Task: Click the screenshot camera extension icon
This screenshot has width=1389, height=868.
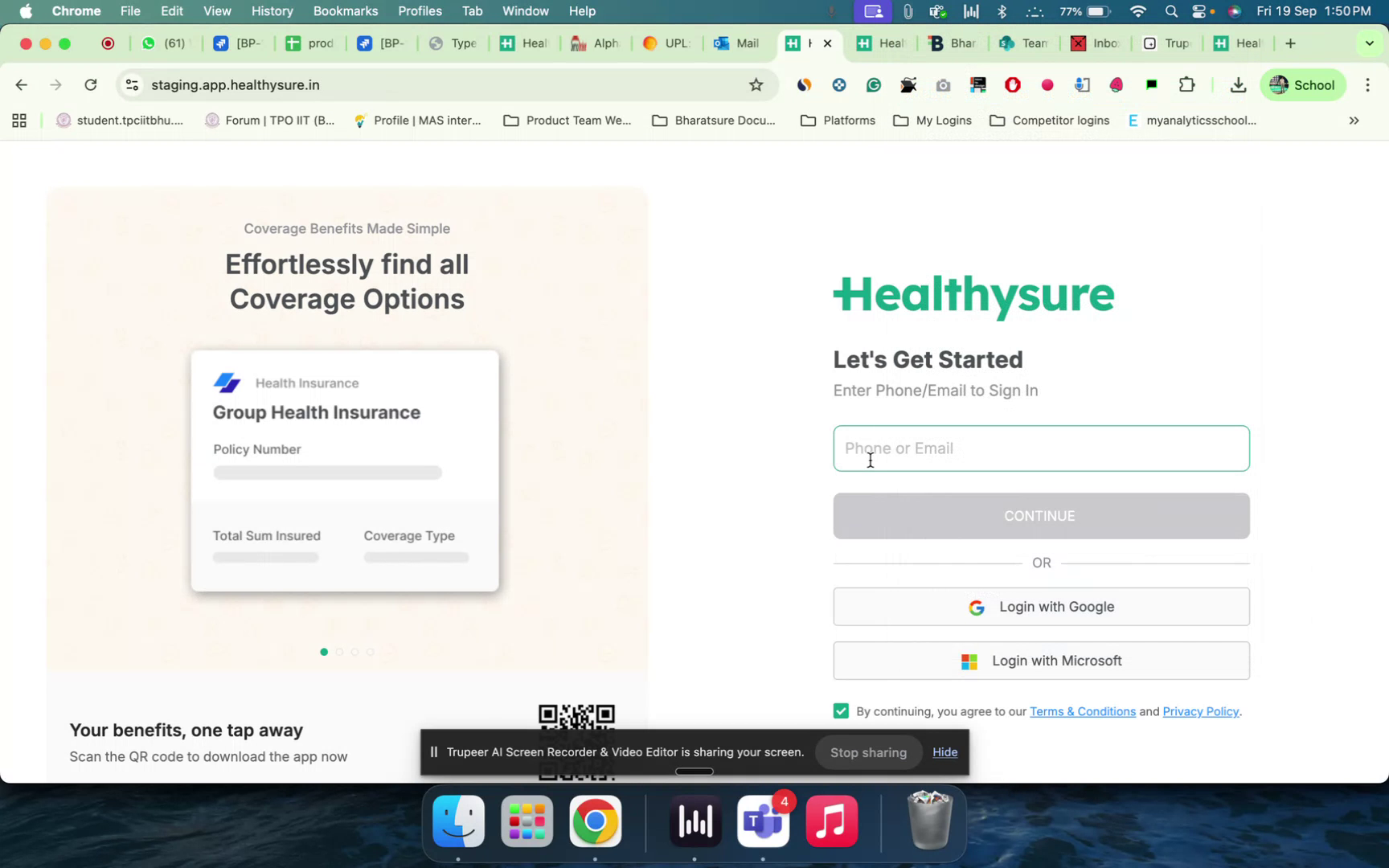Action: click(x=943, y=84)
